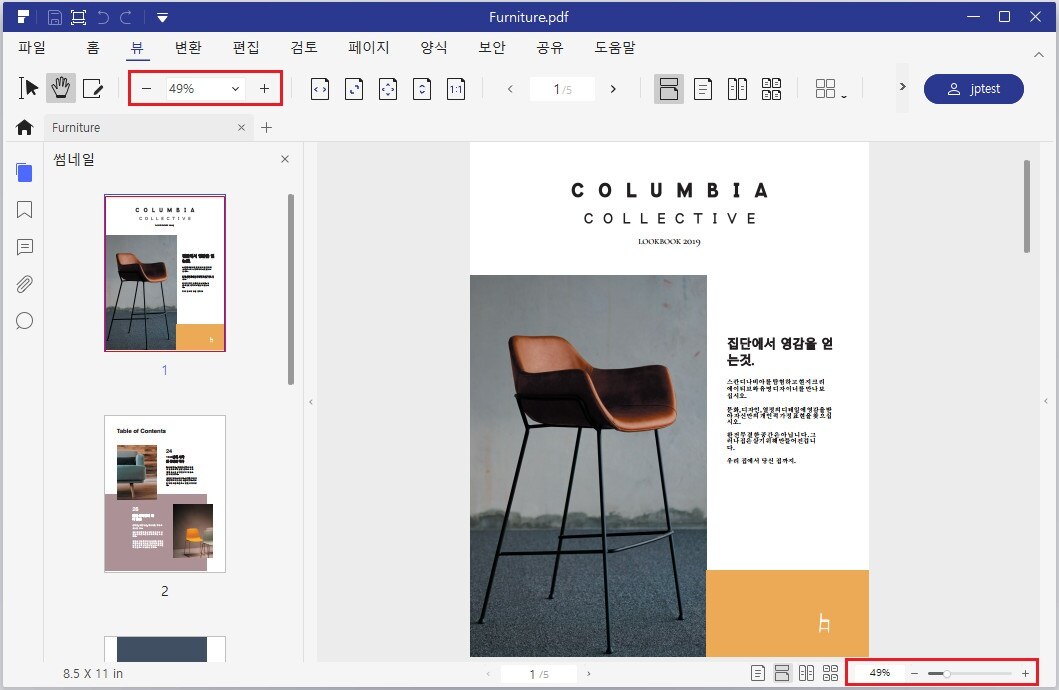
Task: Zoom in with the toolbar plus button
Action: pos(264,88)
